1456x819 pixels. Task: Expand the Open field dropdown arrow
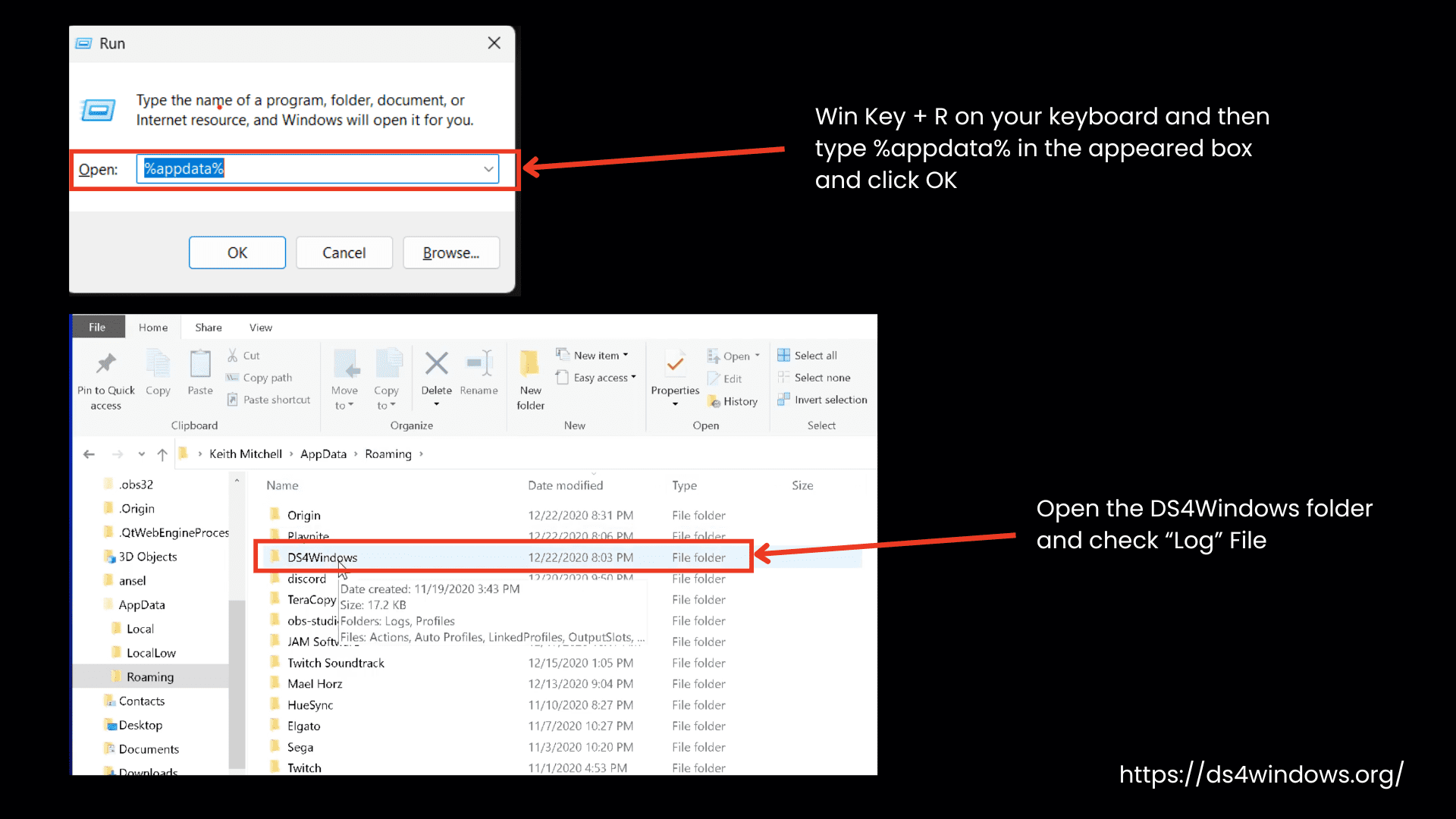tap(488, 169)
